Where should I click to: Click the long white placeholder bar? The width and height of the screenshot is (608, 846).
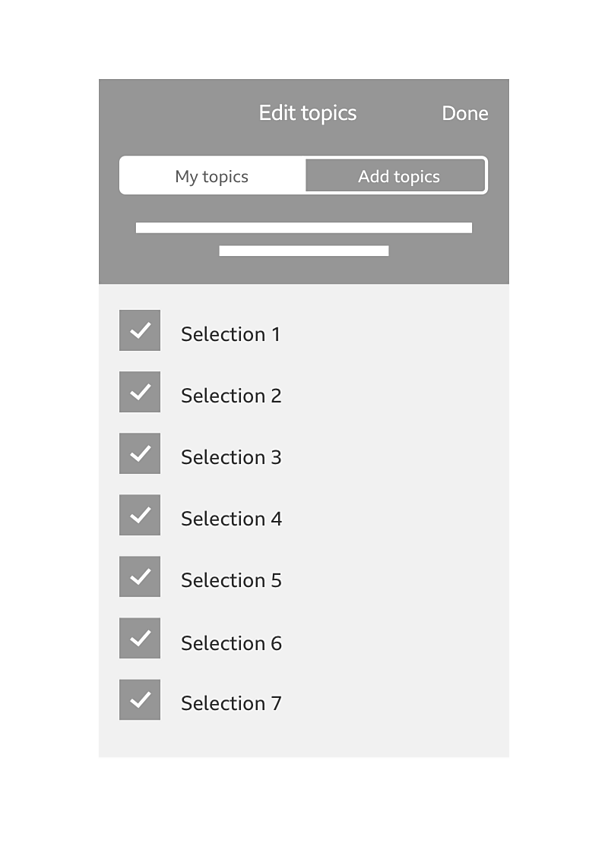304,228
